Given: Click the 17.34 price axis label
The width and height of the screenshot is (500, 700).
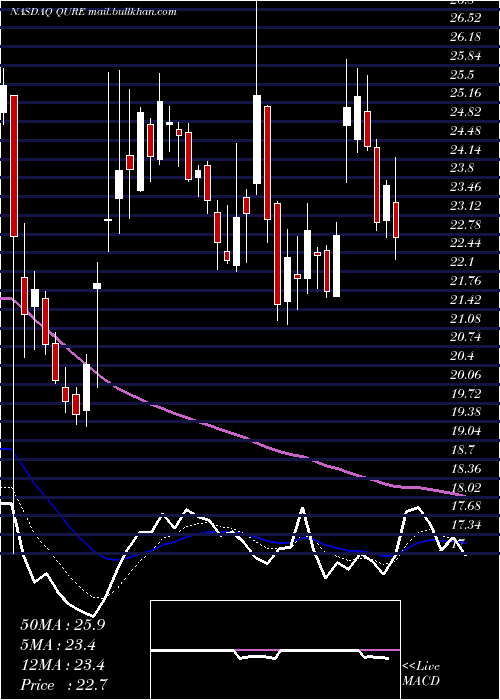Looking at the screenshot, I should click(x=465, y=524).
